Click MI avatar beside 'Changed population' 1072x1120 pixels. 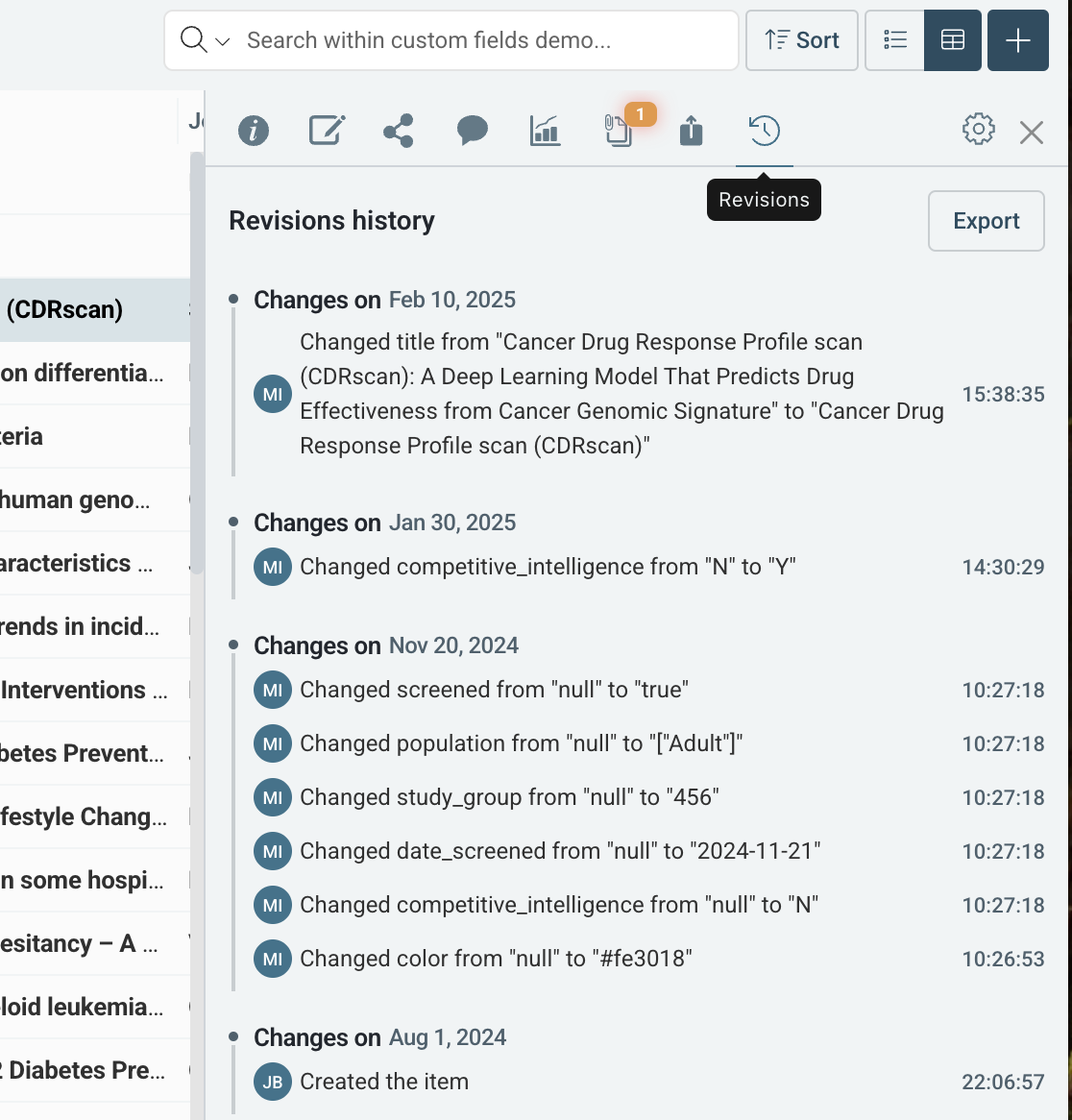tap(273, 743)
